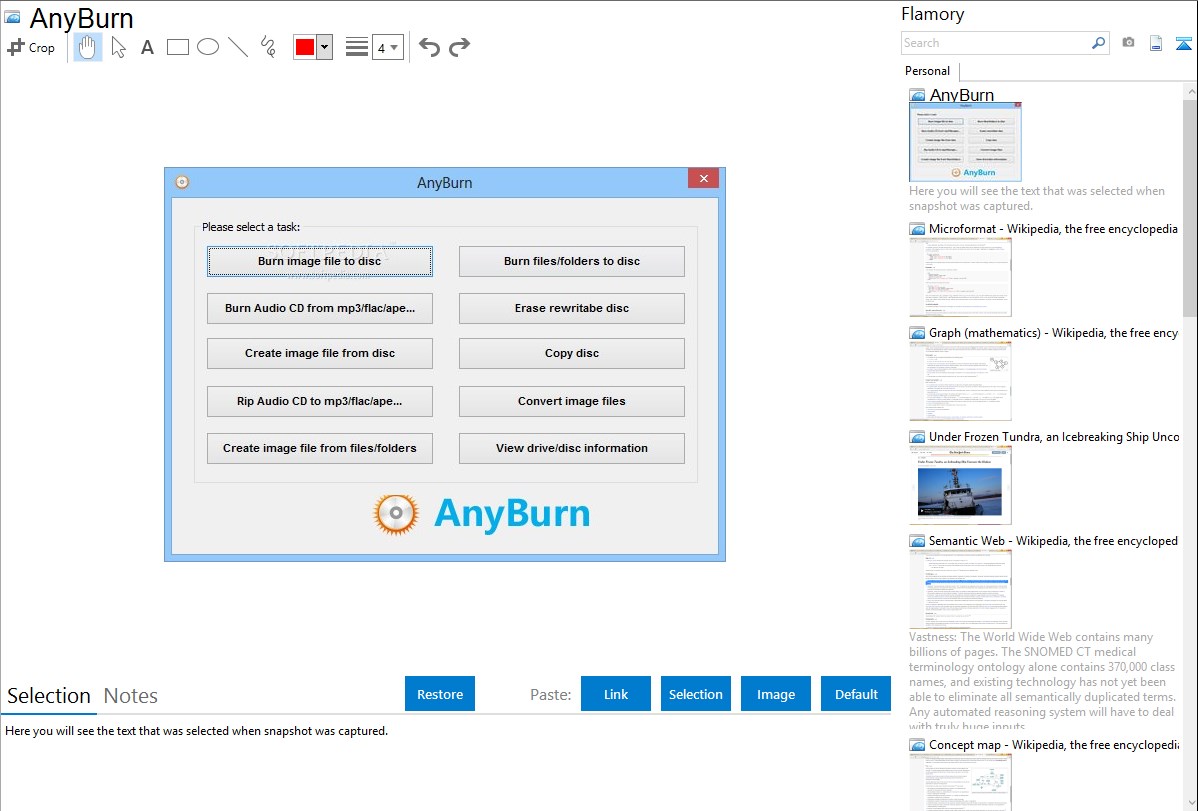The image size is (1198, 811).
Task: Click the disc icon in AnyBurn title bar
Action: click(x=182, y=182)
